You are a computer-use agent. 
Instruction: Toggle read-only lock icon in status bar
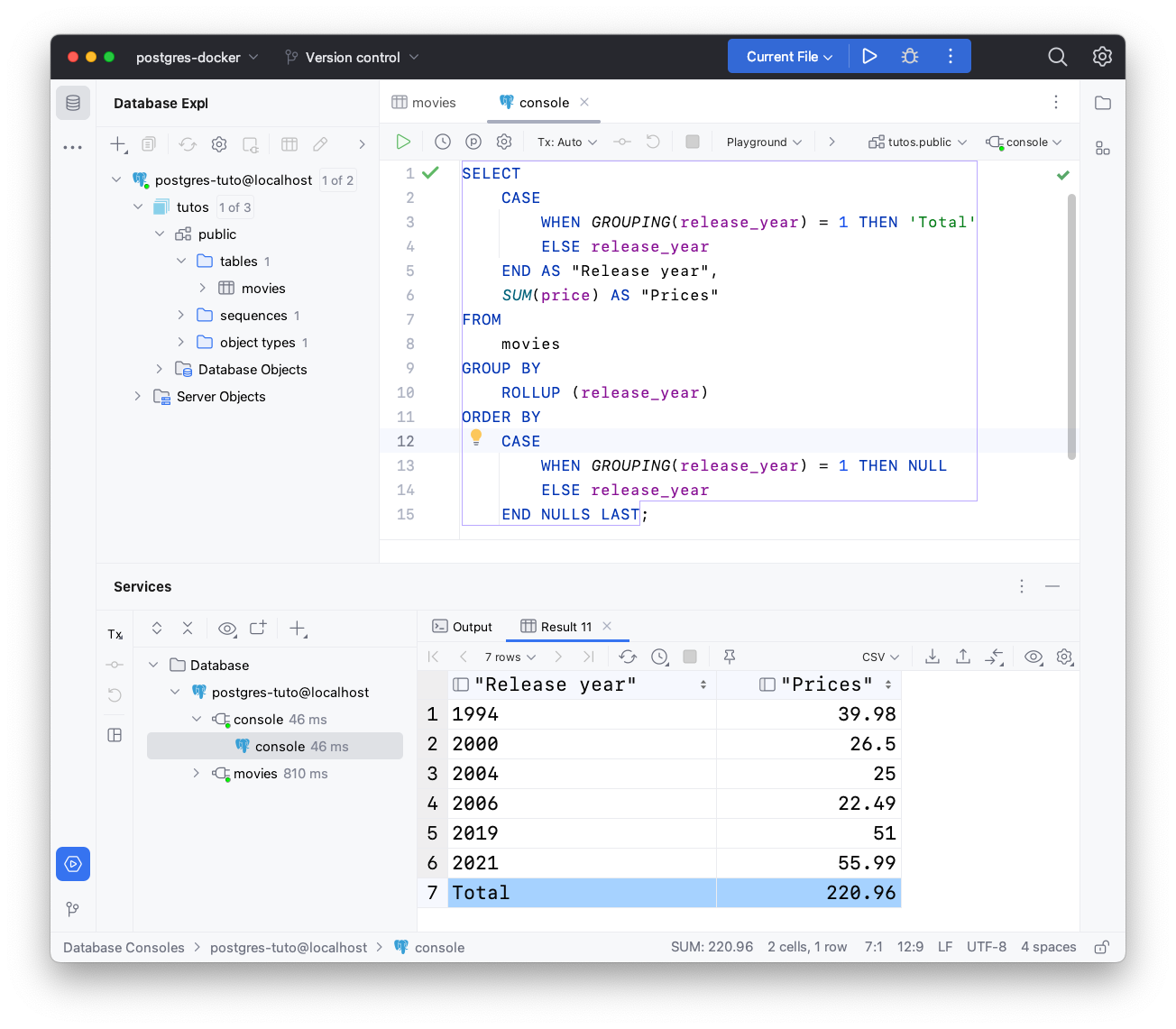(1101, 947)
